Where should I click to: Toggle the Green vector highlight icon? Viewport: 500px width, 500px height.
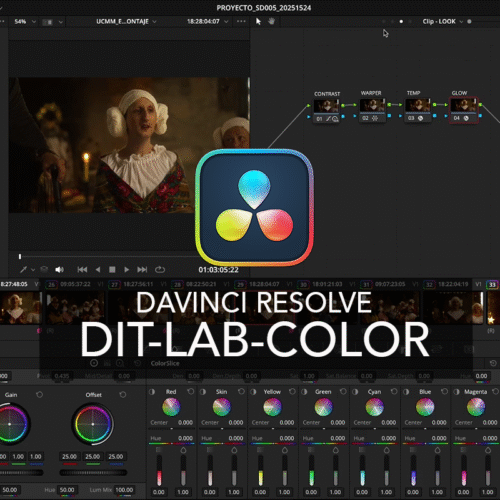click(x=304, y=392)
